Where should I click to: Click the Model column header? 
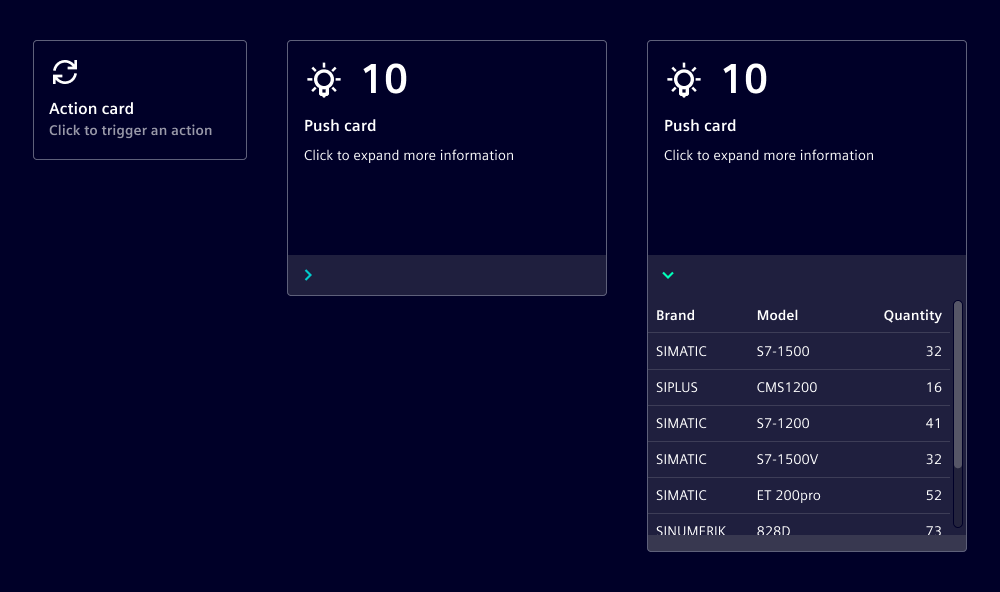pyautogui.click(x=777, y=315)
